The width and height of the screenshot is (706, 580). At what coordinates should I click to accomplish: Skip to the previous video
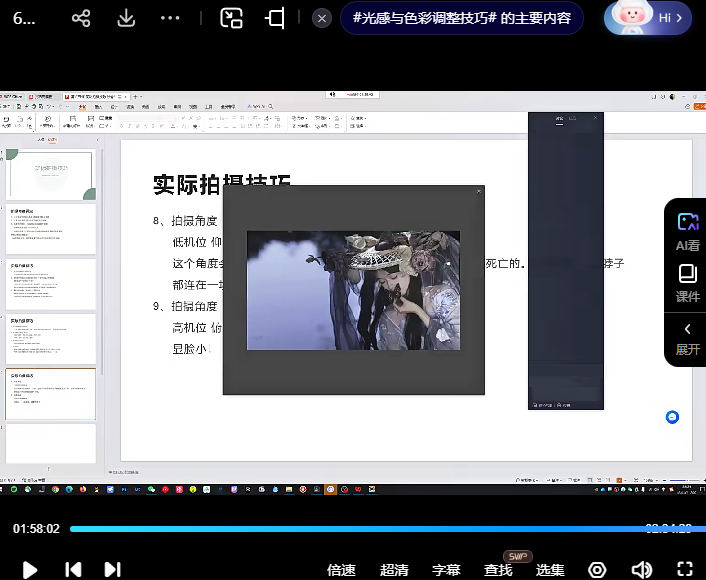pos(73,569)
